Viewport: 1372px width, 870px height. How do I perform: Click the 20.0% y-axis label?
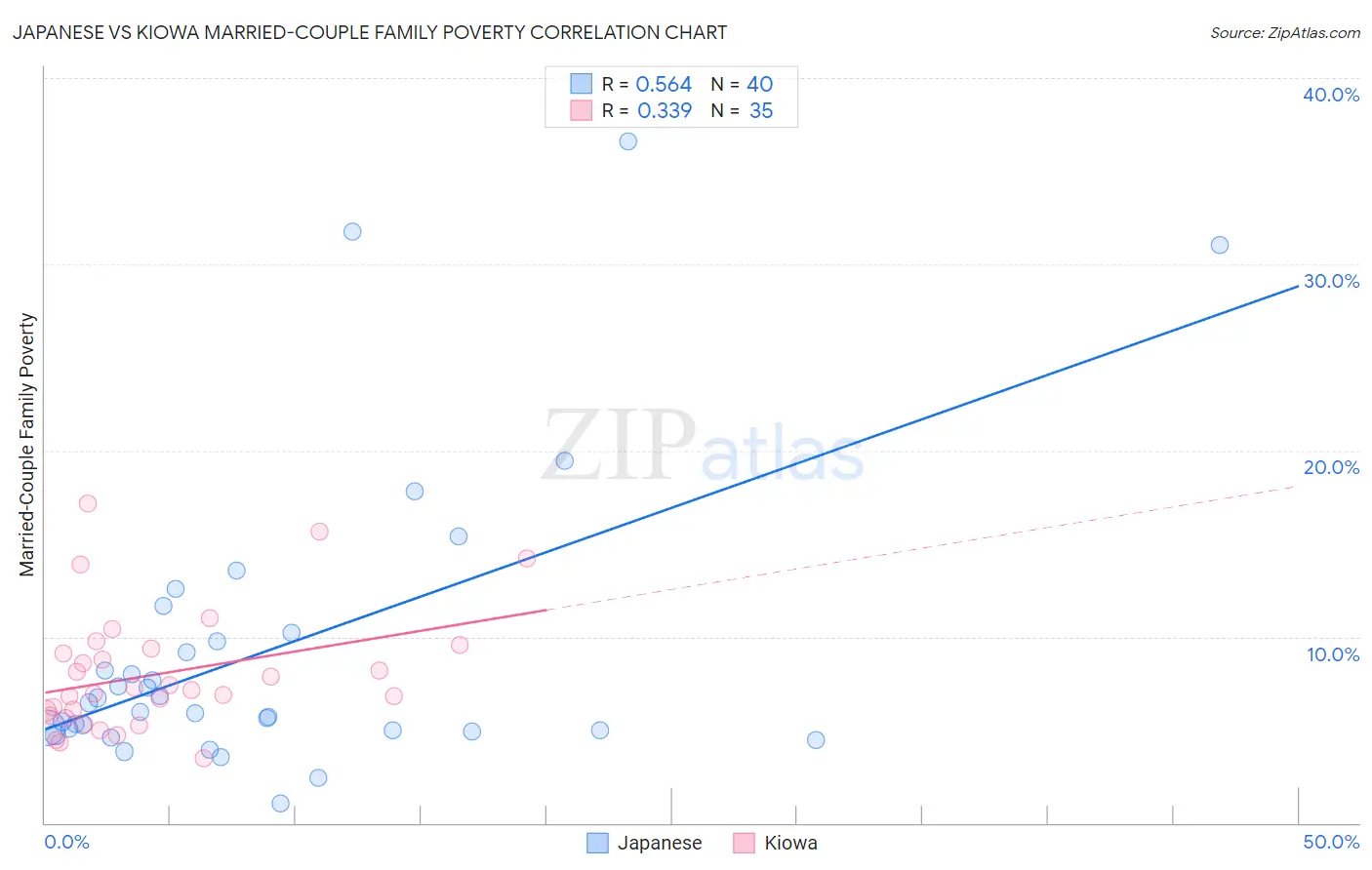pos(1331,467)
